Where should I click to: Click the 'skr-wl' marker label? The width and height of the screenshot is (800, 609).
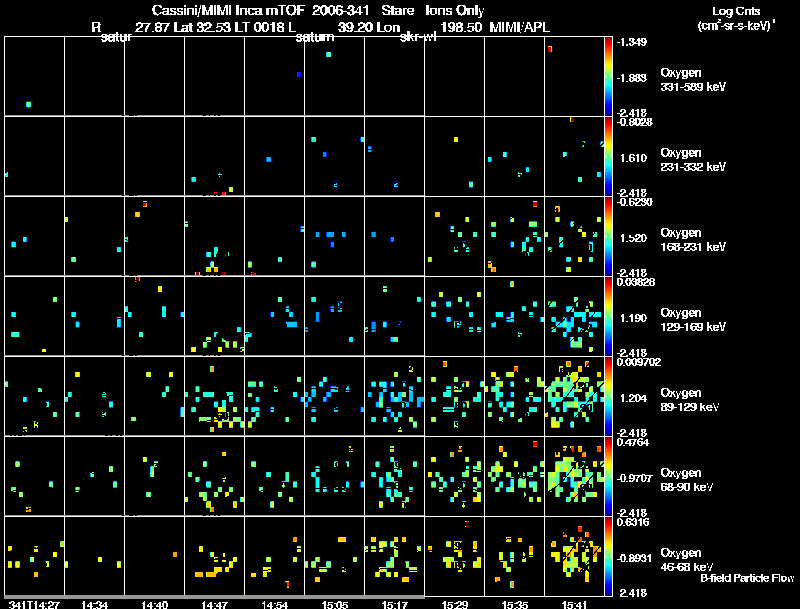point(418,37)
